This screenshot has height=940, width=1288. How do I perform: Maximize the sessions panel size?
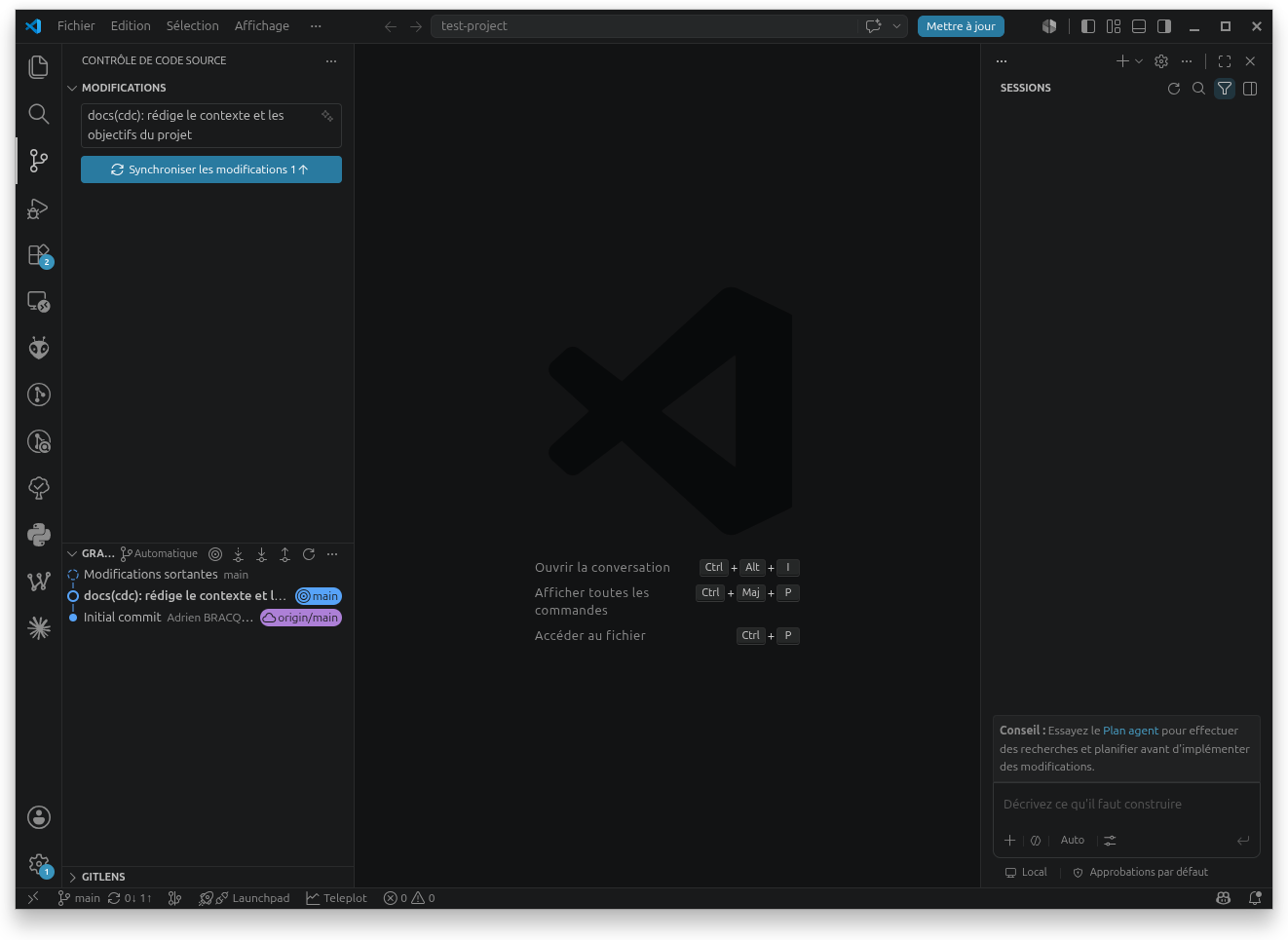(1225, 61)
